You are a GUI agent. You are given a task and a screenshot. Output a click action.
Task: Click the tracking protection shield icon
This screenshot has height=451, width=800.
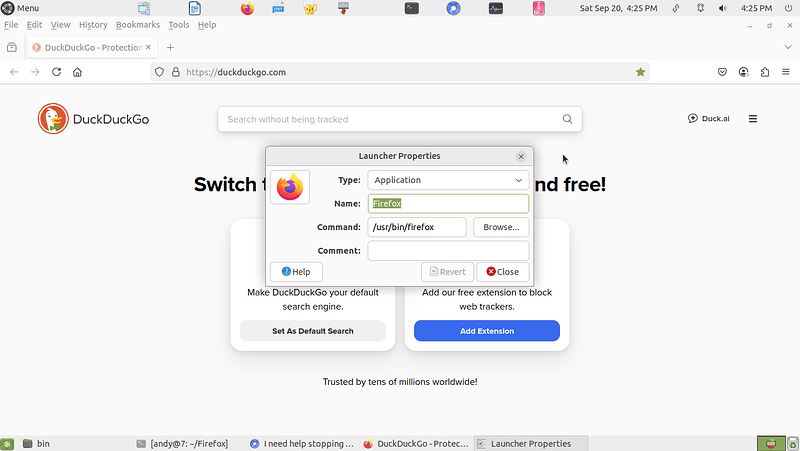coord(159,72)
